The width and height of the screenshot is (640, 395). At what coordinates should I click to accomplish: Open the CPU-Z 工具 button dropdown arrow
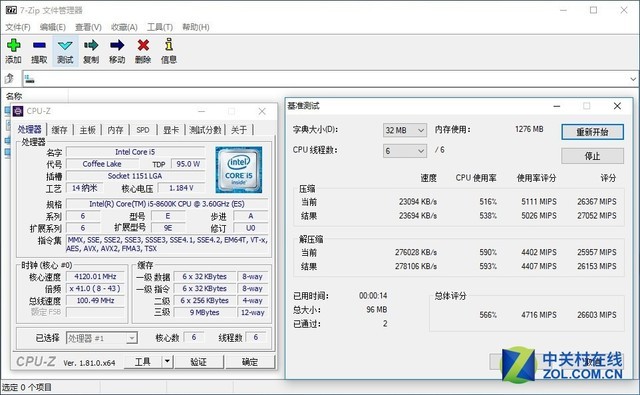pyautogui.click(x=167, y=362)
